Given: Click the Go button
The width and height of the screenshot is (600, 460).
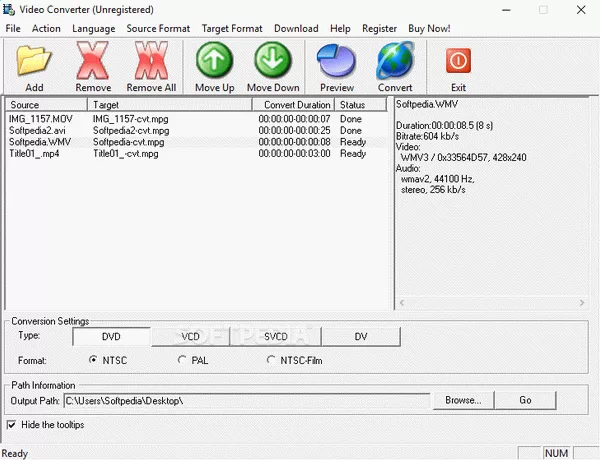Looking at the screenshot, I should click(525, 400).
